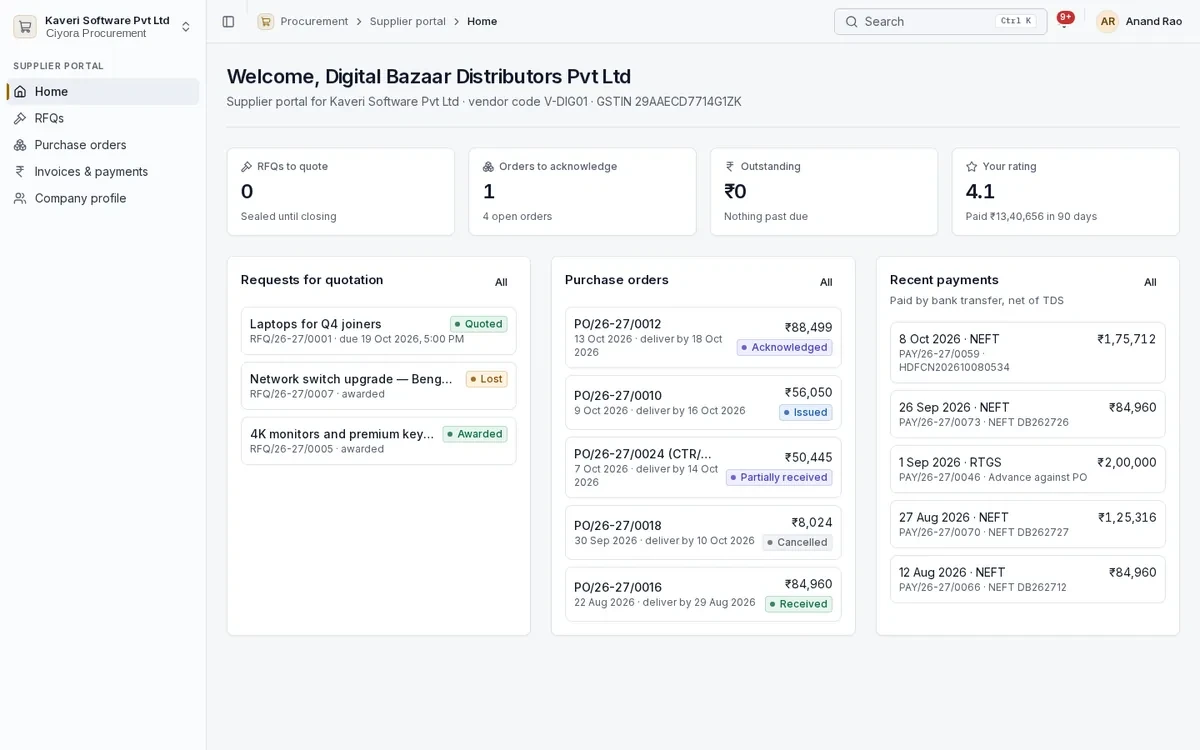1200x750 pixels.
Task: Select Home in supplier portal sidebar
Action: [103, 91]
